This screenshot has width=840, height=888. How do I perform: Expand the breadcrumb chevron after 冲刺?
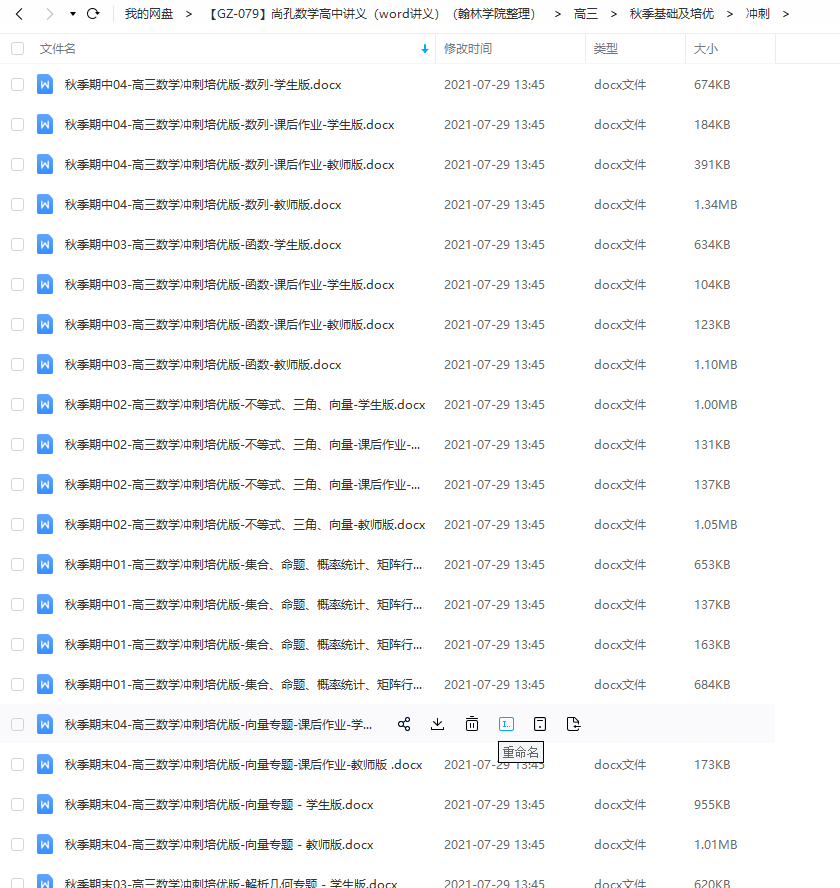786,14
